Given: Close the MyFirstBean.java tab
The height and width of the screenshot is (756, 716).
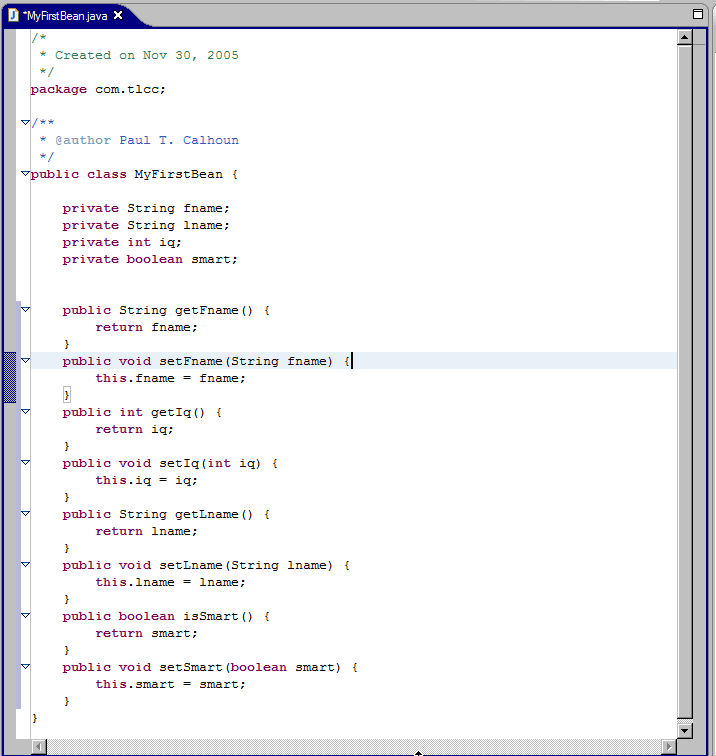Looking at the screenshot, I should pos(118,15).
